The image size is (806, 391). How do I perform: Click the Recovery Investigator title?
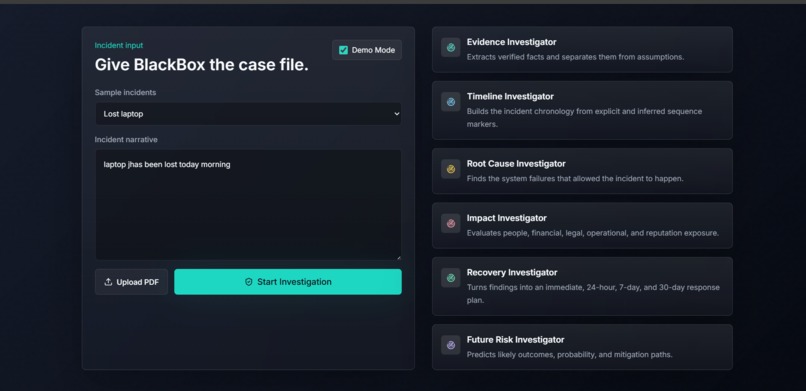[512, 273]
